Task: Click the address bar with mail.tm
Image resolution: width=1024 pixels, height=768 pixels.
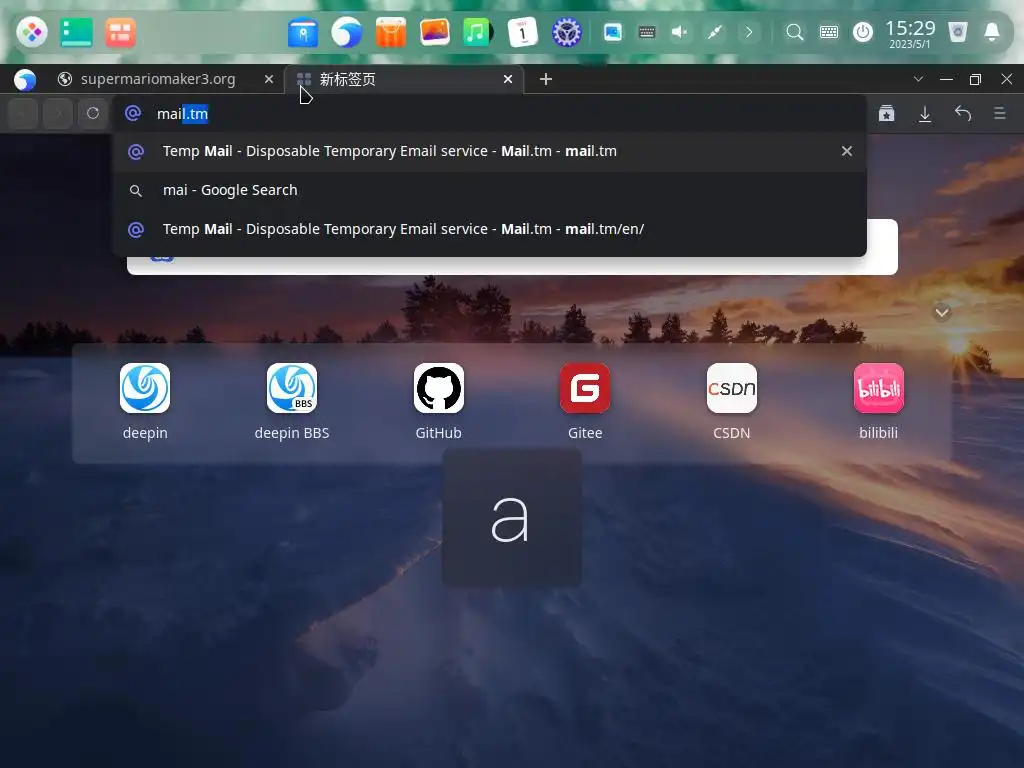Action: click(x=490, y=114)
